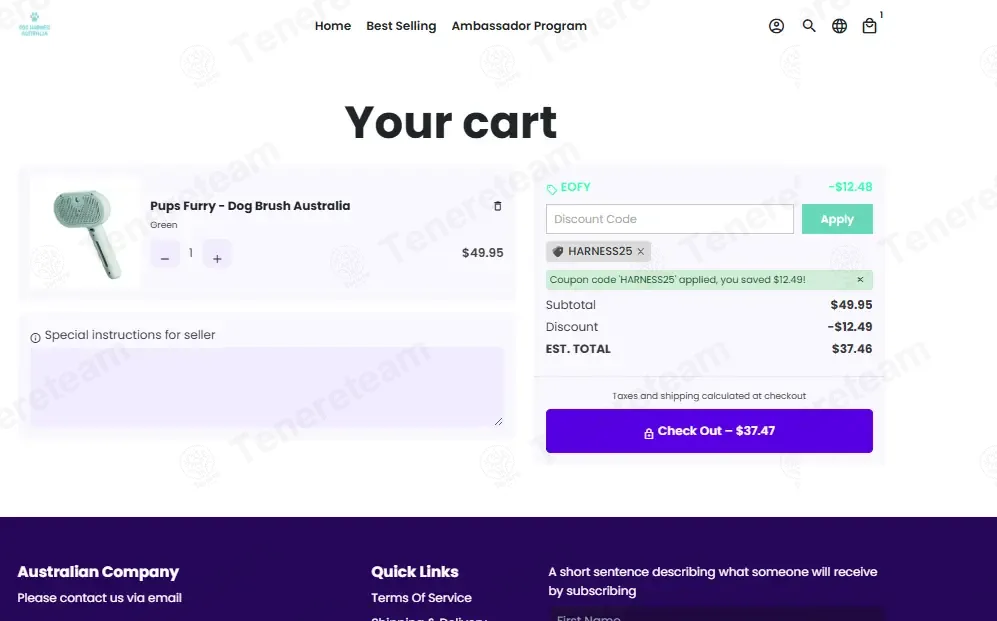The height and width of the screenshot is (621, 997).
Task: Click the Quick Links footer heading
Action: click(415, 571)
